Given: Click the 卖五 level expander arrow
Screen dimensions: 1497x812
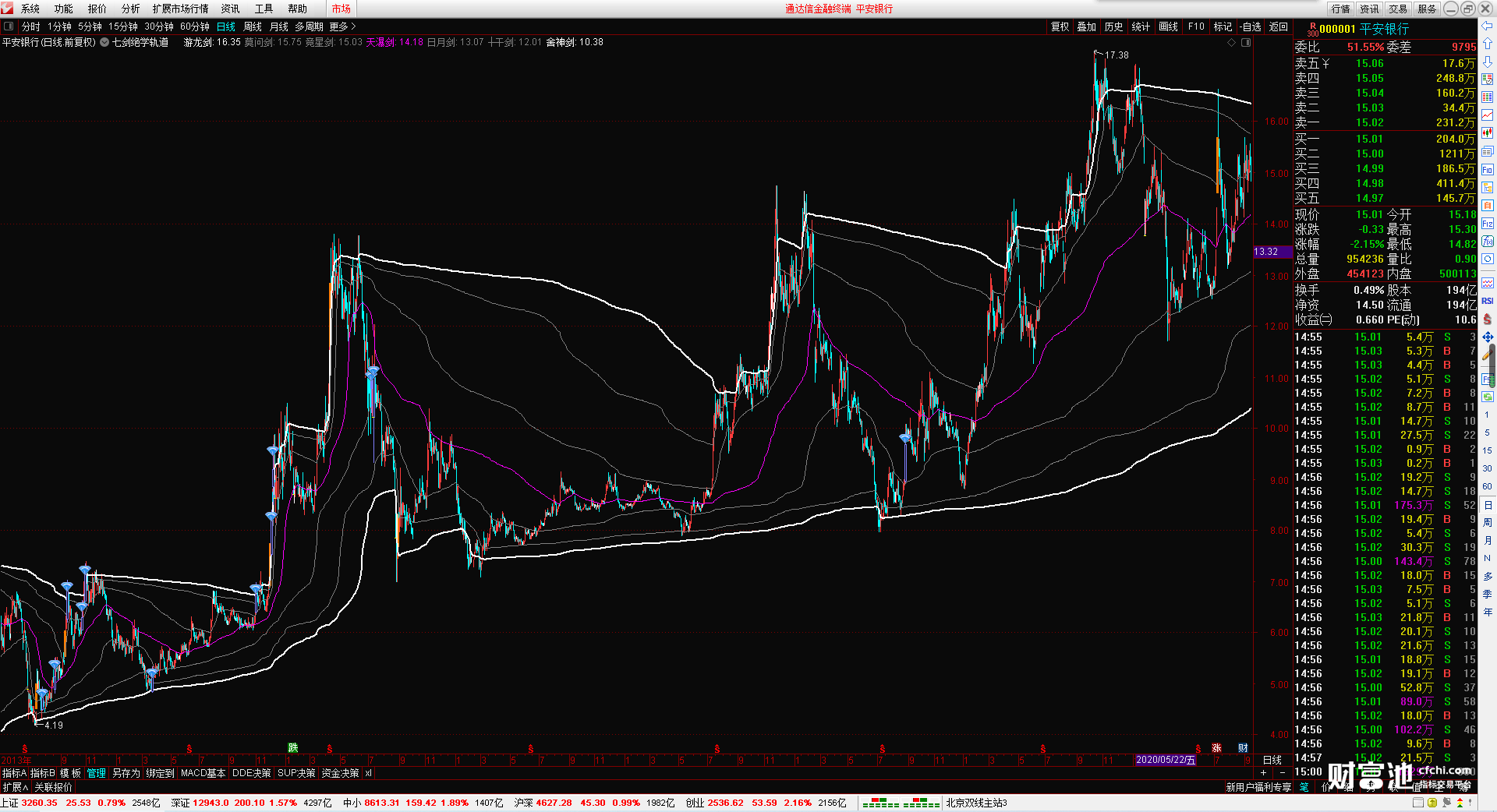Looking at the screenshot, I should (x=1326, y=63).
